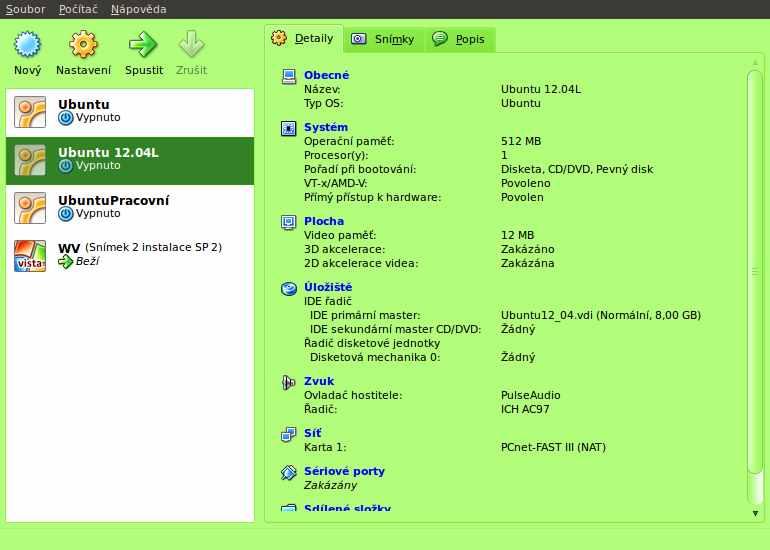770x550 pixels.
Task: Click the Sdílené složky folder icon
Action: [289, 508]
